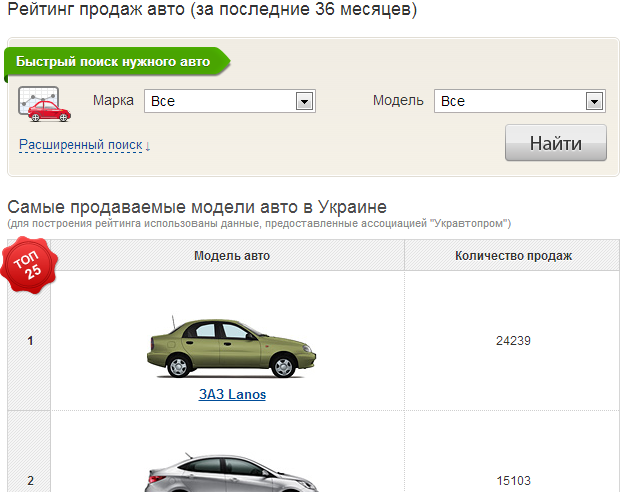Screen dimensions: 620x492
Task: Click the arrow next to Расширенный поиск
Action: point(148,146)
